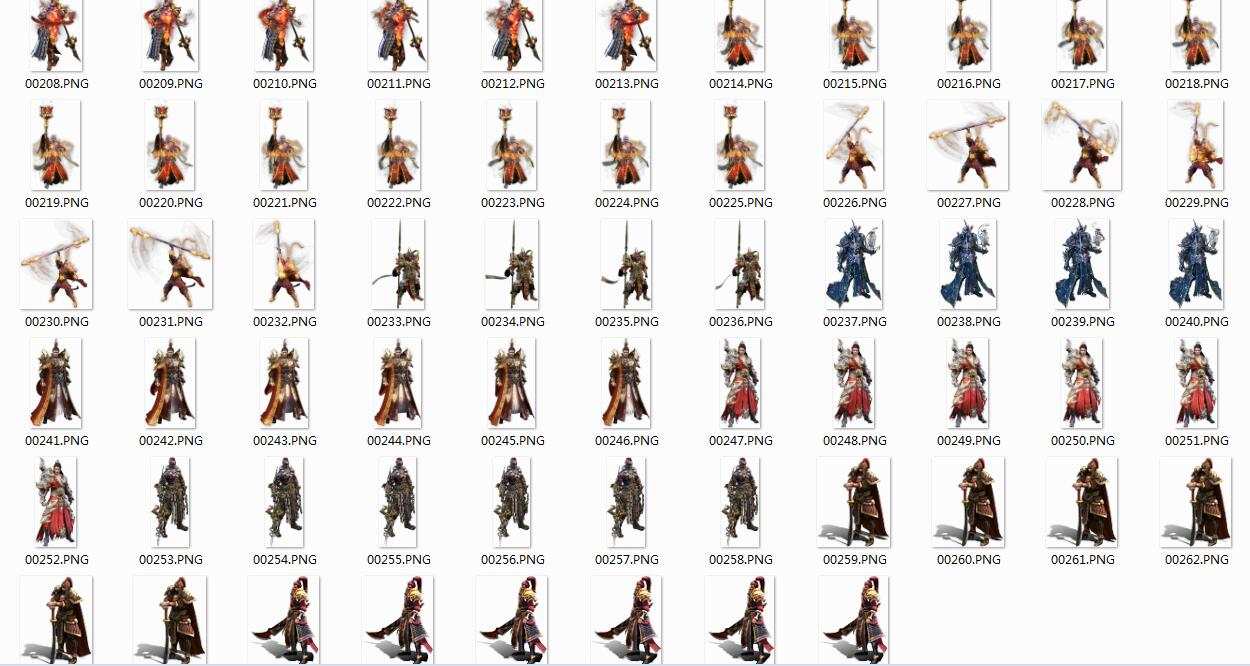Select the file name 00249.PNG
Image resolution: width=1250 pixels, height=666 pixels.
pos(969,441)
